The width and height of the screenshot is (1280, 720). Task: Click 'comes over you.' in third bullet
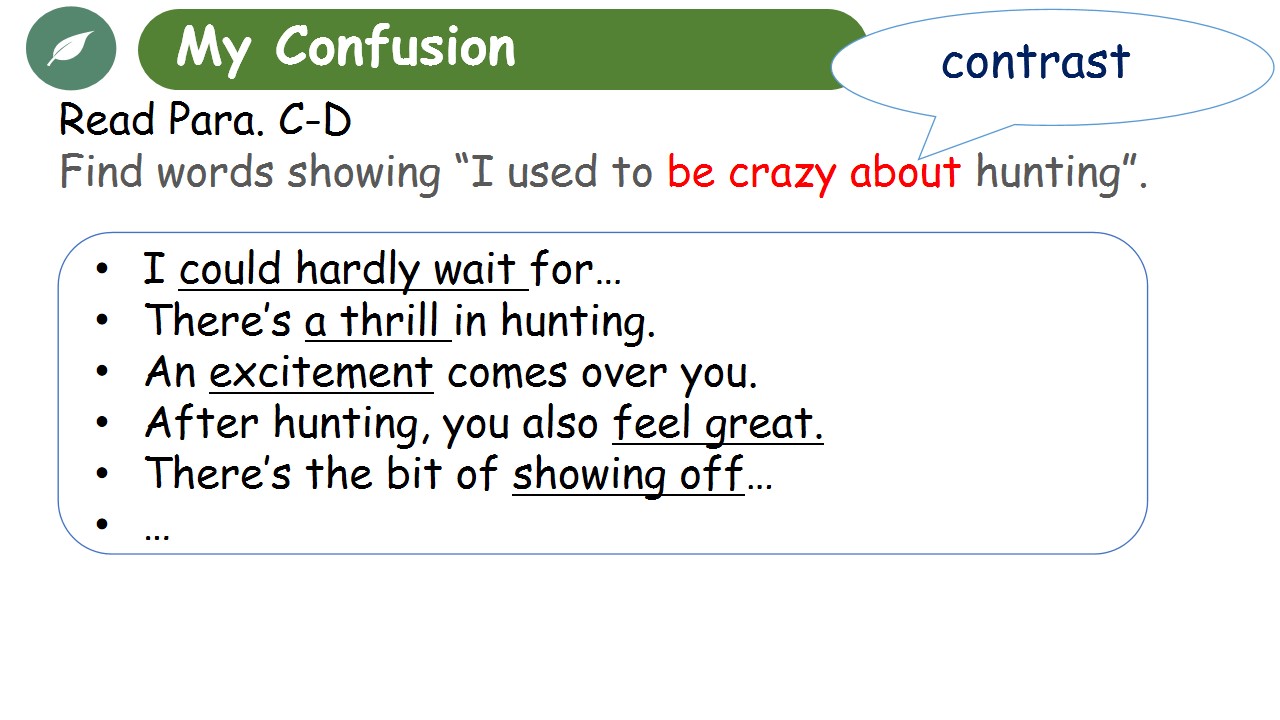(x=603, y=373)
